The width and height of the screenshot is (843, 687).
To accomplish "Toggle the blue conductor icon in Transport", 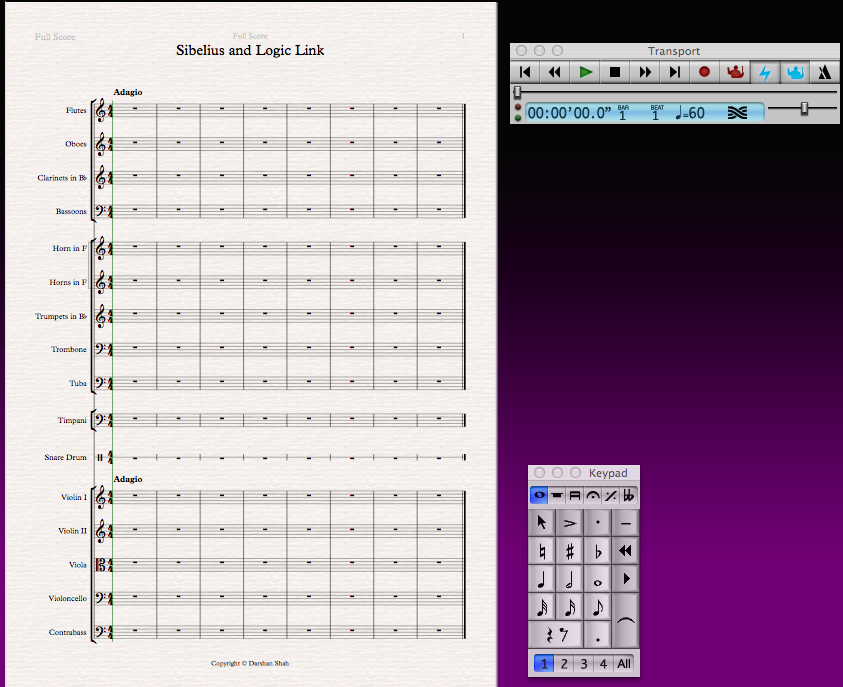I will coord(795,72).
